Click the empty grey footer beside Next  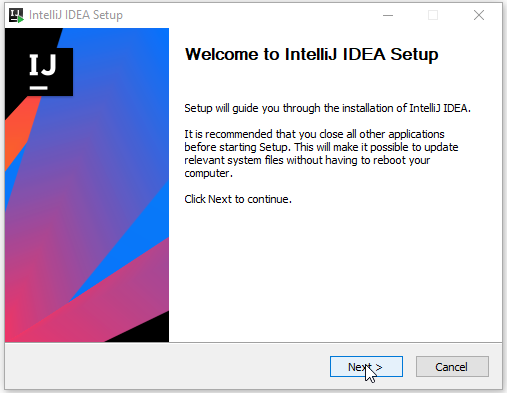(167, 367)
